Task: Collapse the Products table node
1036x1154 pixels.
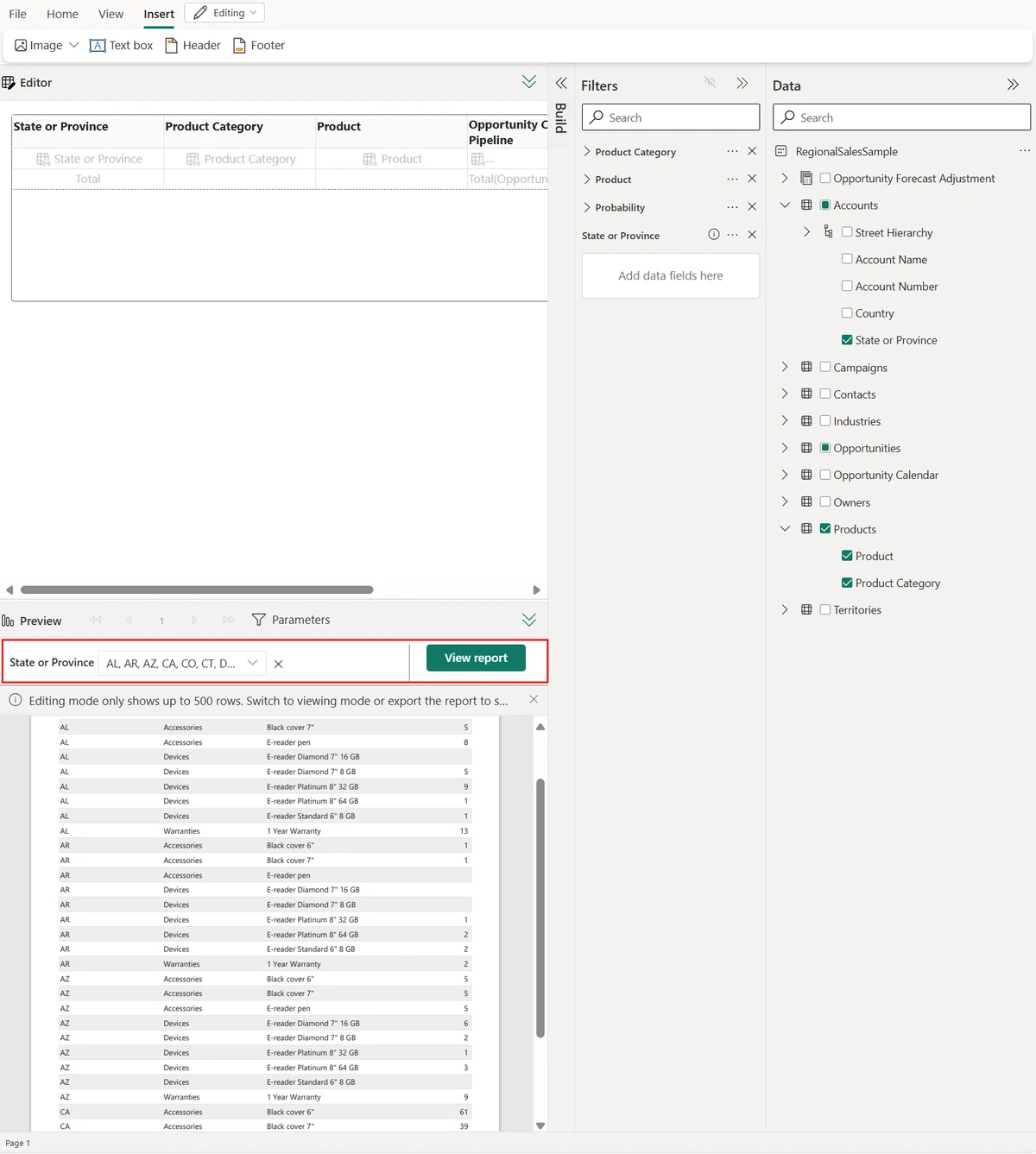Action: point(785,528)
